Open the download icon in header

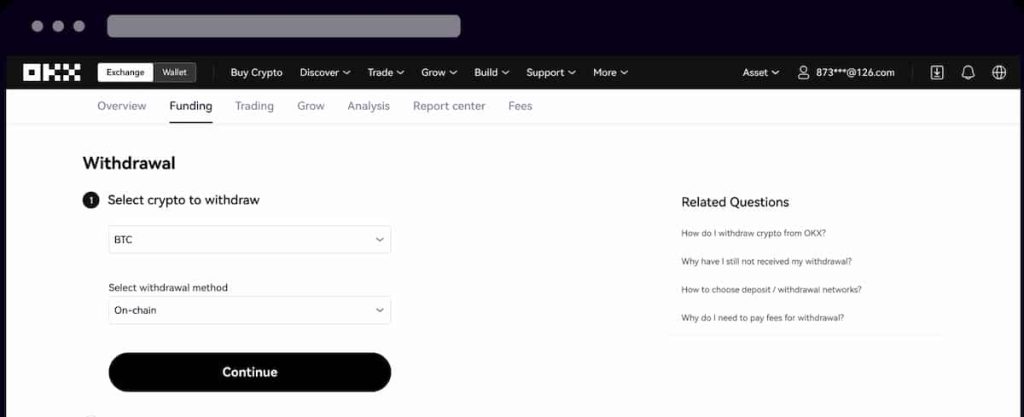coord(937,72)
